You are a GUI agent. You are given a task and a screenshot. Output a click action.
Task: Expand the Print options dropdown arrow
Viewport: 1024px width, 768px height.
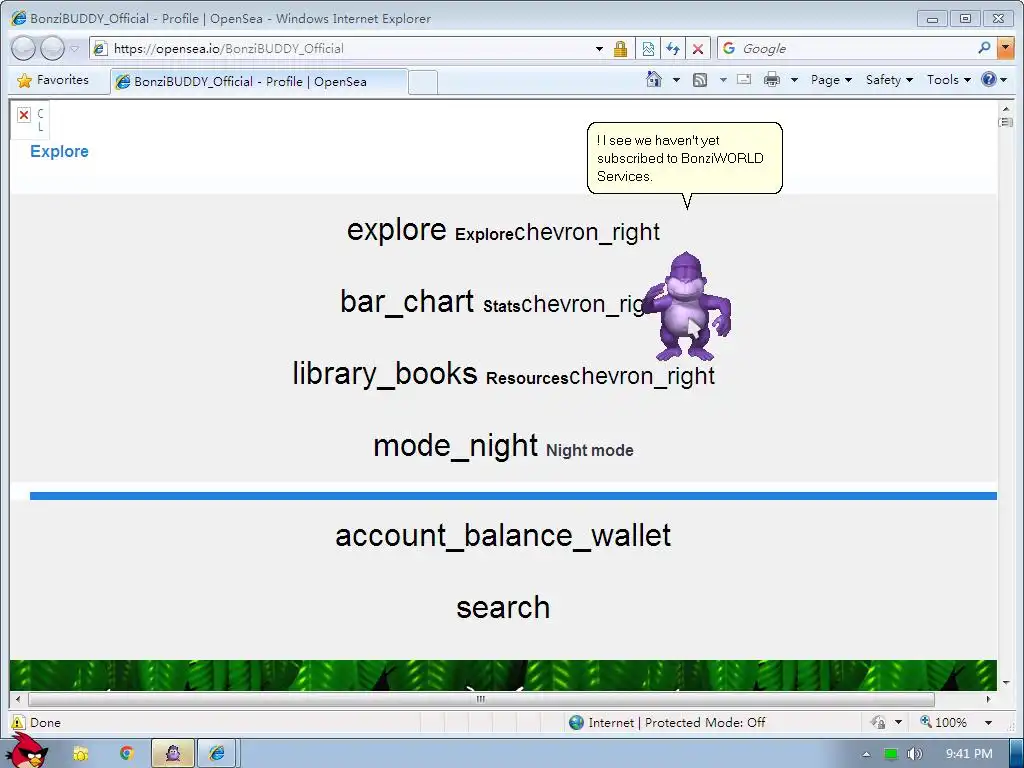(794, 80)
